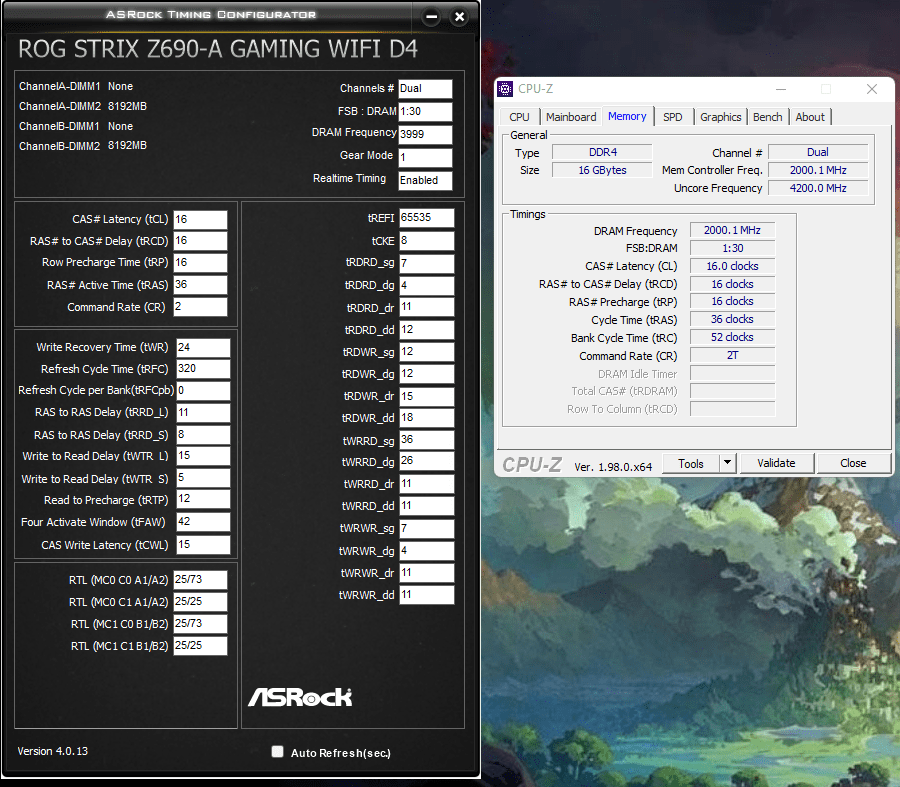Go to the About tab in CPU-Z
Viewport: 900px width, 787px height.
tap(810, 117)
